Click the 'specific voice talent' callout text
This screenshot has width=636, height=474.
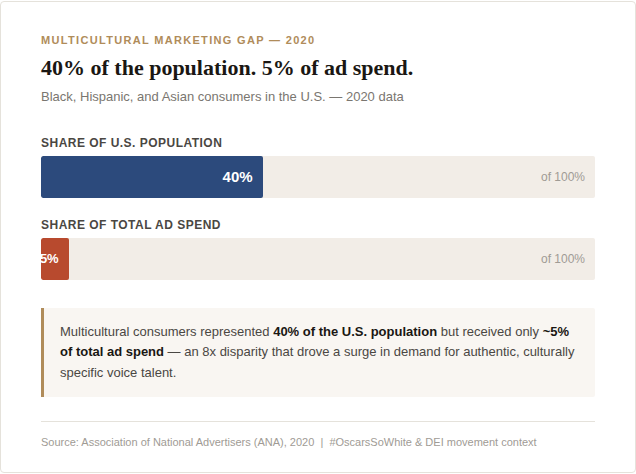tap(118, 373)
